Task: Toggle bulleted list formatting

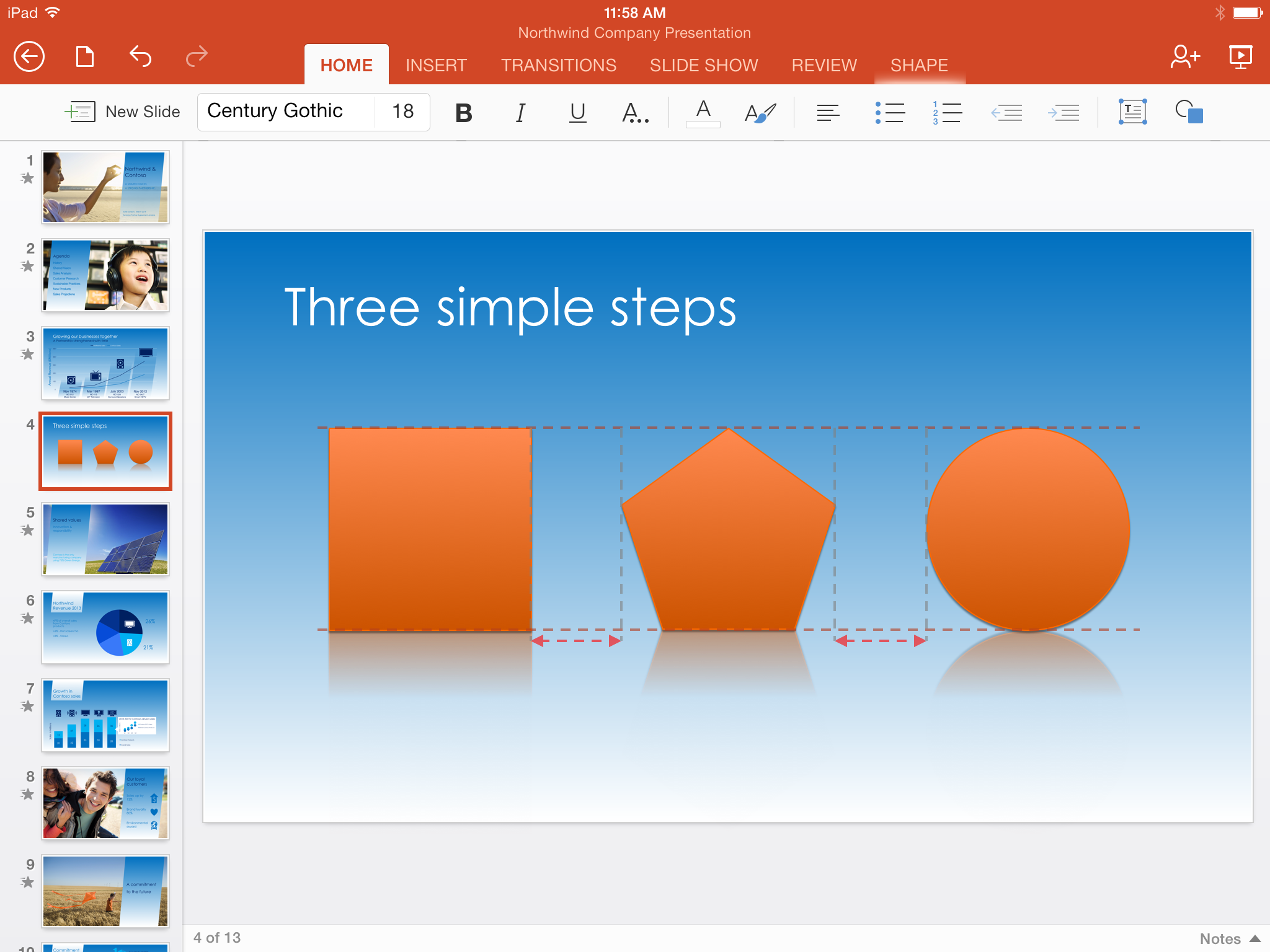Action: (x=889, y=112)
